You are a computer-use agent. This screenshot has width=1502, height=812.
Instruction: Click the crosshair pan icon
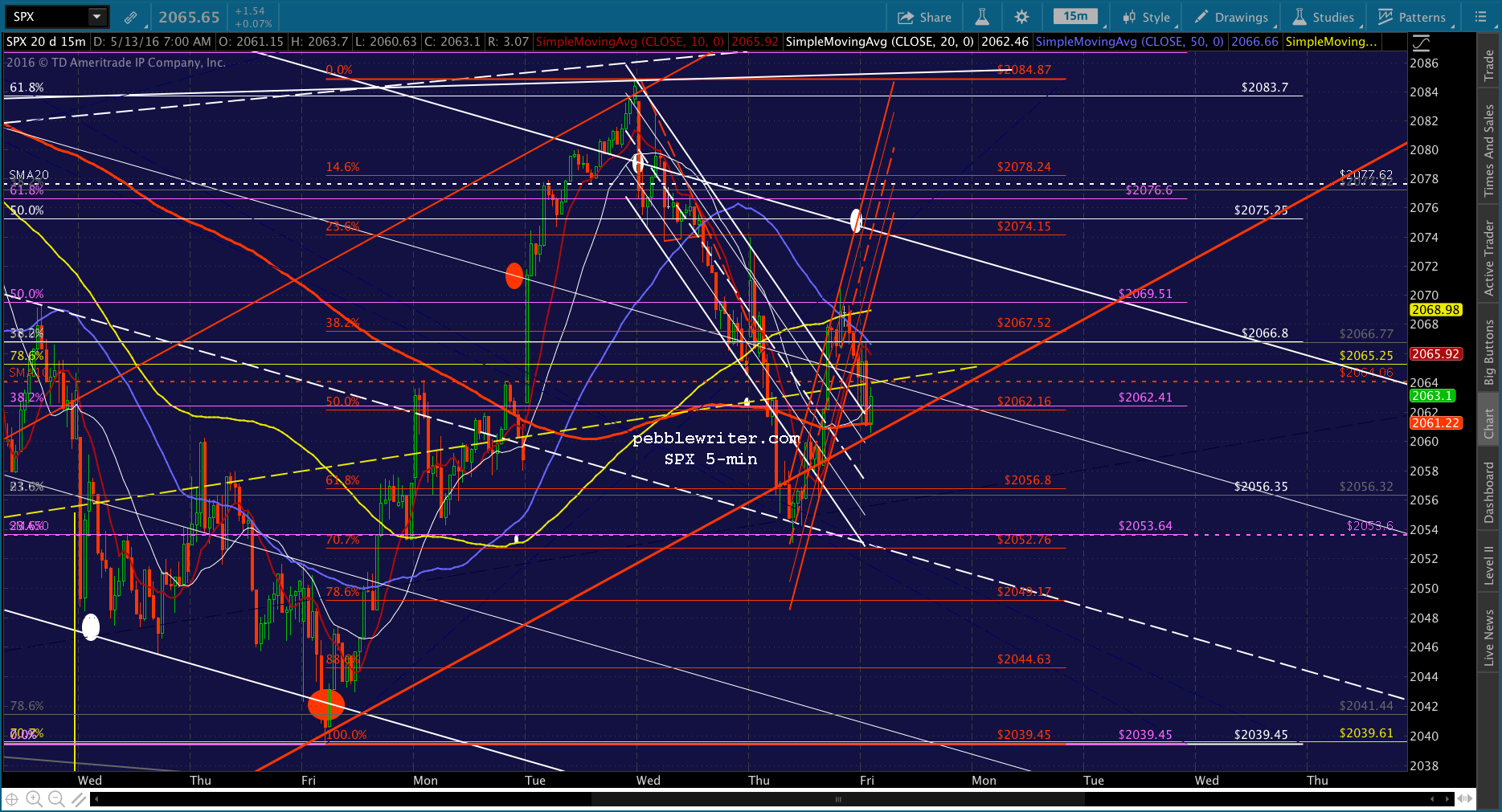(x=12, y=798)
